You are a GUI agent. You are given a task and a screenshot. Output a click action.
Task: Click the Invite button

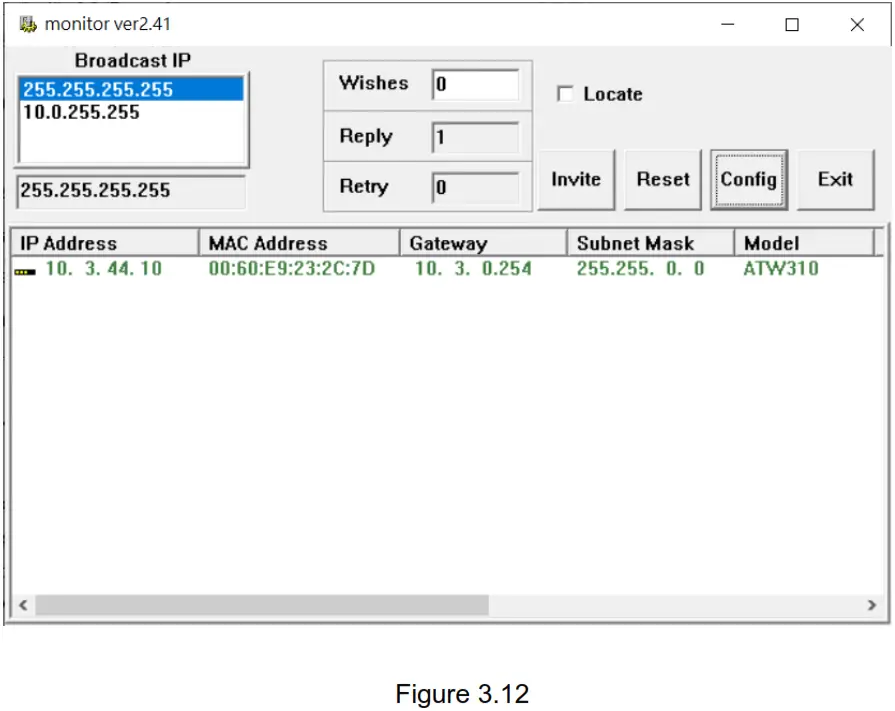[576, 180]
